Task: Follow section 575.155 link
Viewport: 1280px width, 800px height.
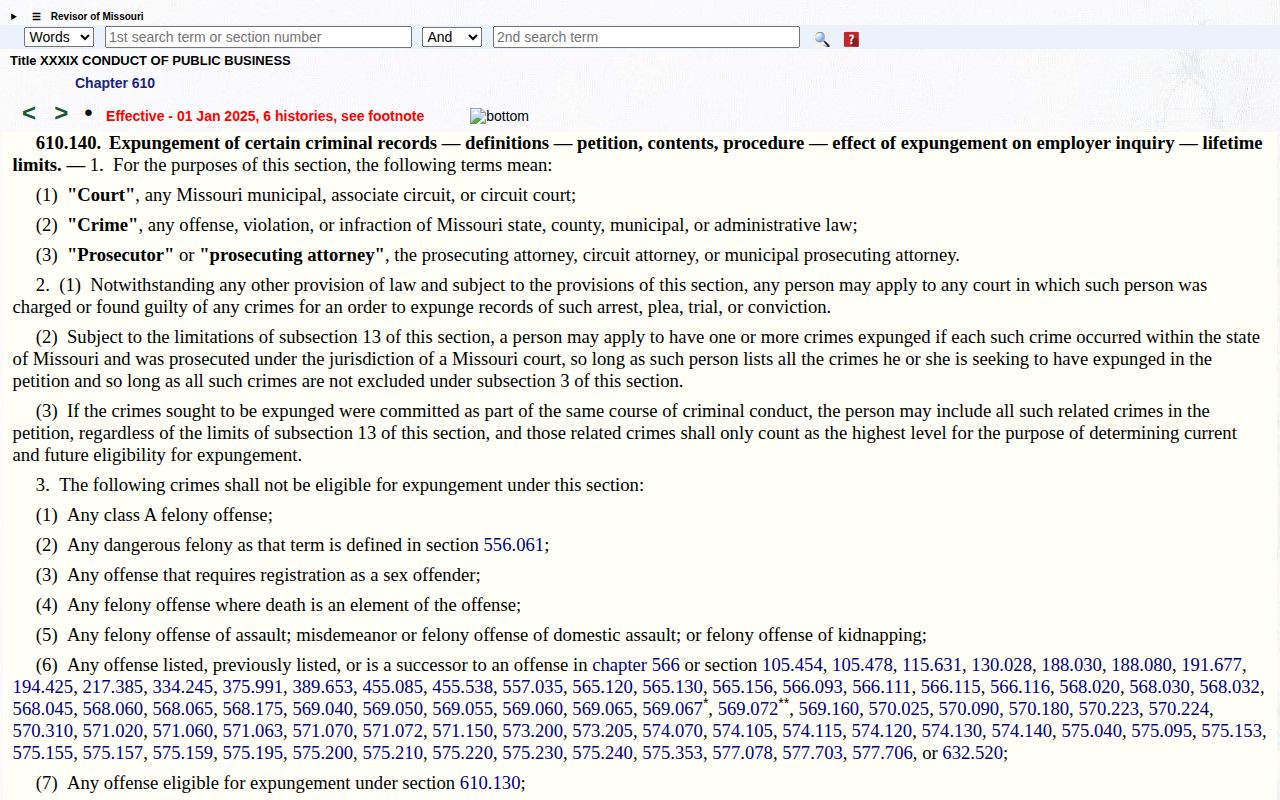Action: click(43, 753)
